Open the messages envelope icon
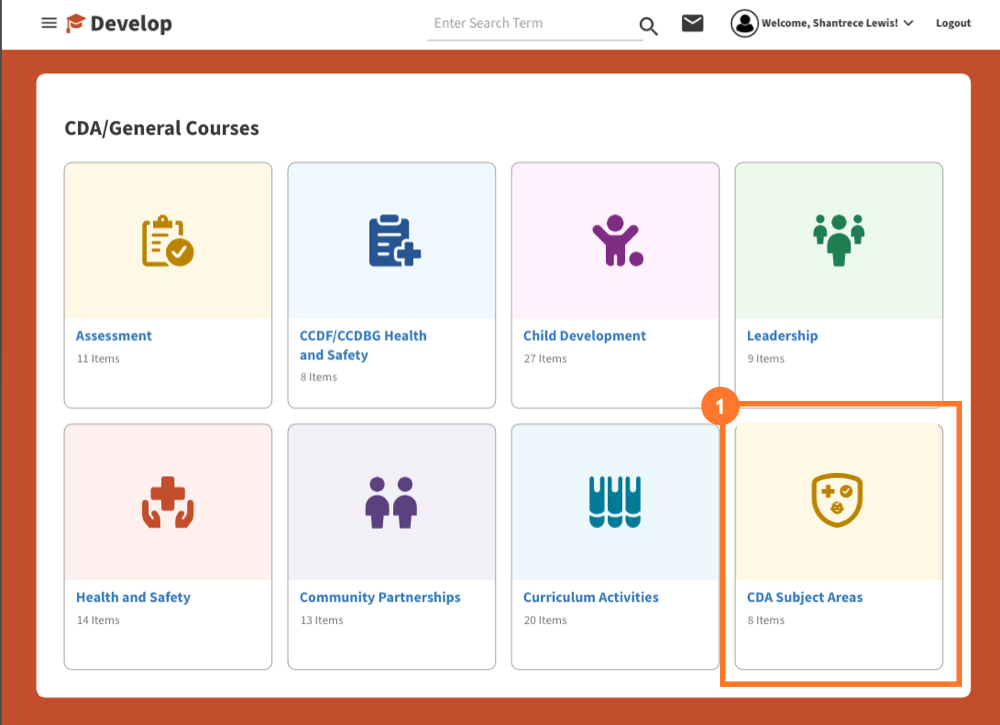 coord(692,23)
